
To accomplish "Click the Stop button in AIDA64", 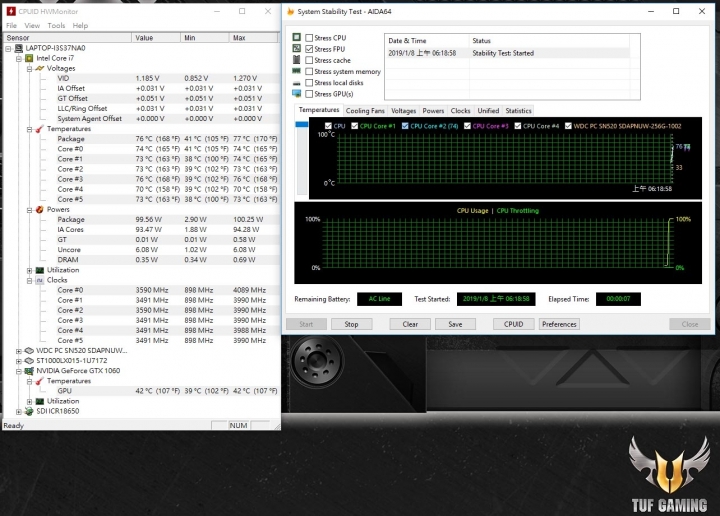I will pos(351,324).
